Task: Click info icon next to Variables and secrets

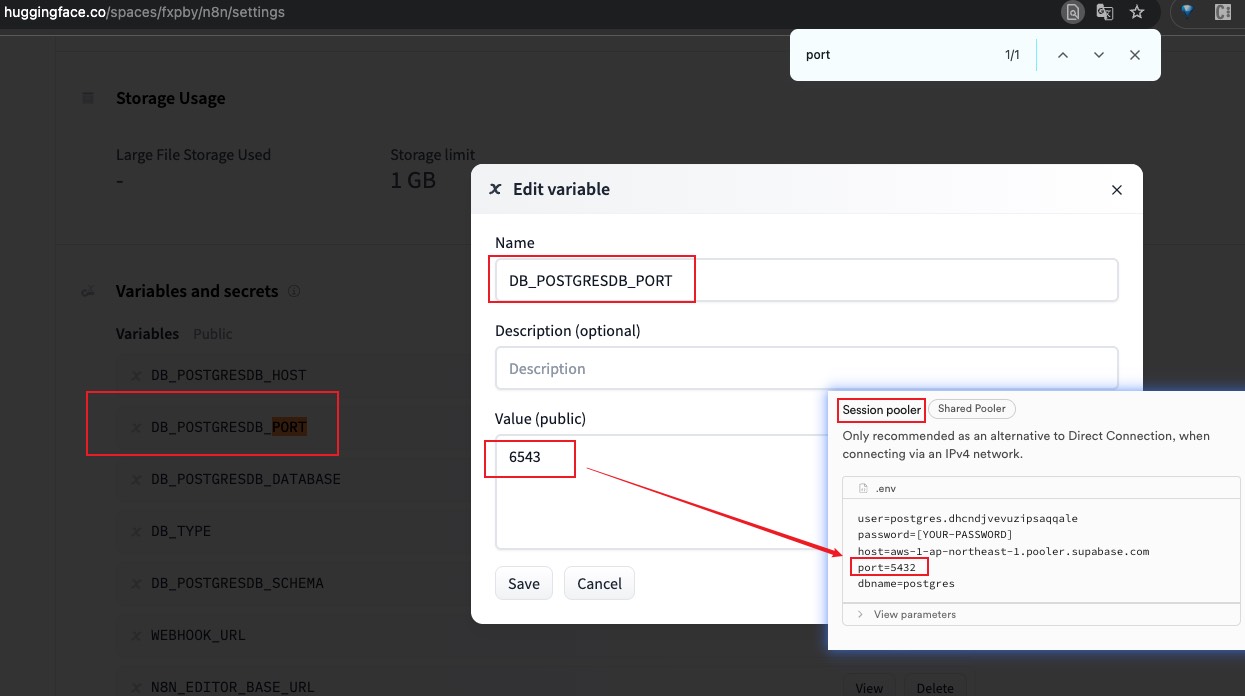Action: [x=294, y=291]
